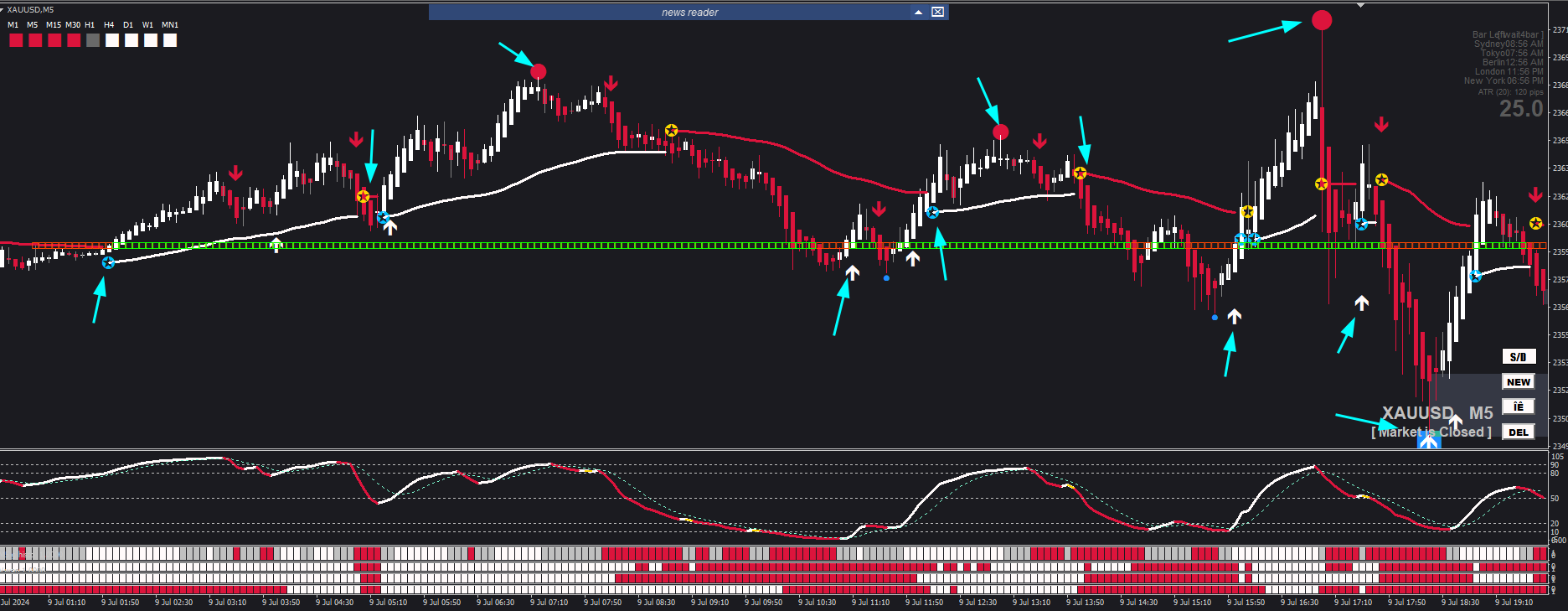1568x611 pixels.
Task: Click the London 11:56 PM clock line
Action: tap(1509, 71)
